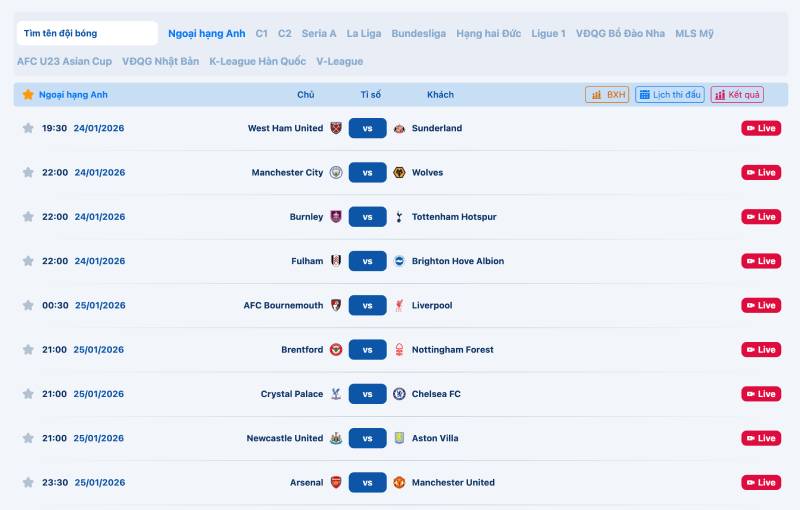Click the Burnley crest icon
Viewport: 800px width, 510px height.
coord(336,217)
